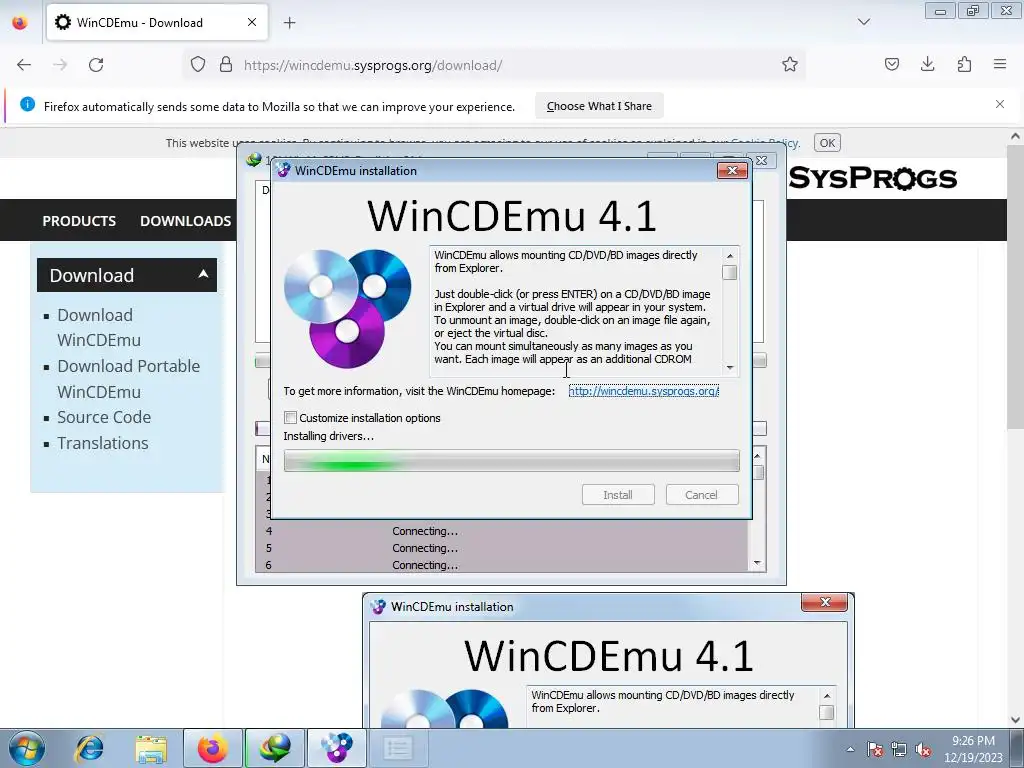Open Download WinCDEmu sidebar link
This screenshot has width=1024, height=768.
pyautogui.click(x=99, y=327)
